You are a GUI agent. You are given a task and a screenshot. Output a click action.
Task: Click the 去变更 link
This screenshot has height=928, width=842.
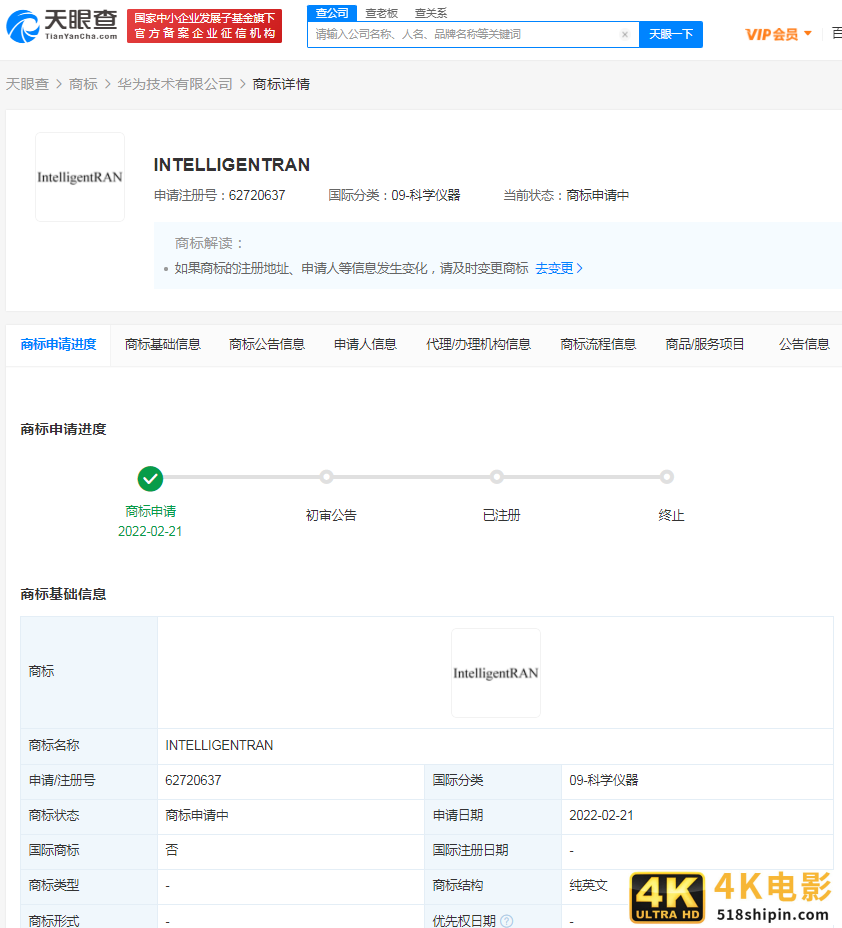(559, 268)
